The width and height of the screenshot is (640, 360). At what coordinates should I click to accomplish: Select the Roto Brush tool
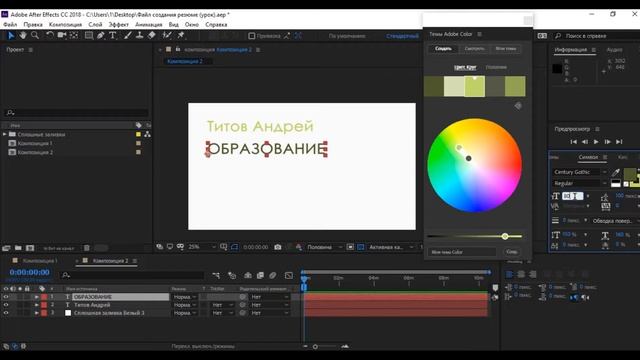pyautogui.click(x=167, y=36)
